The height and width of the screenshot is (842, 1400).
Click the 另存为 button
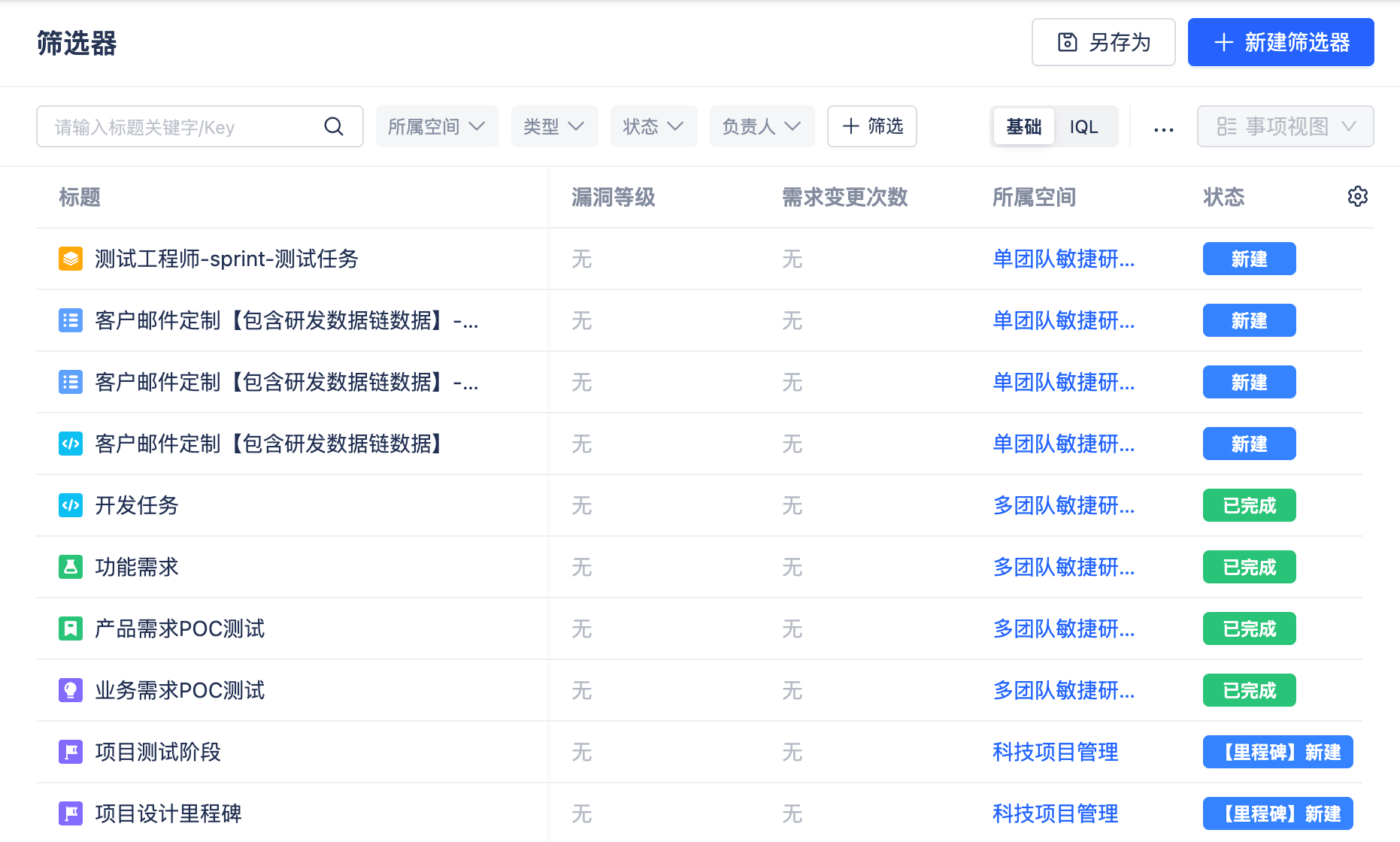1103,42
